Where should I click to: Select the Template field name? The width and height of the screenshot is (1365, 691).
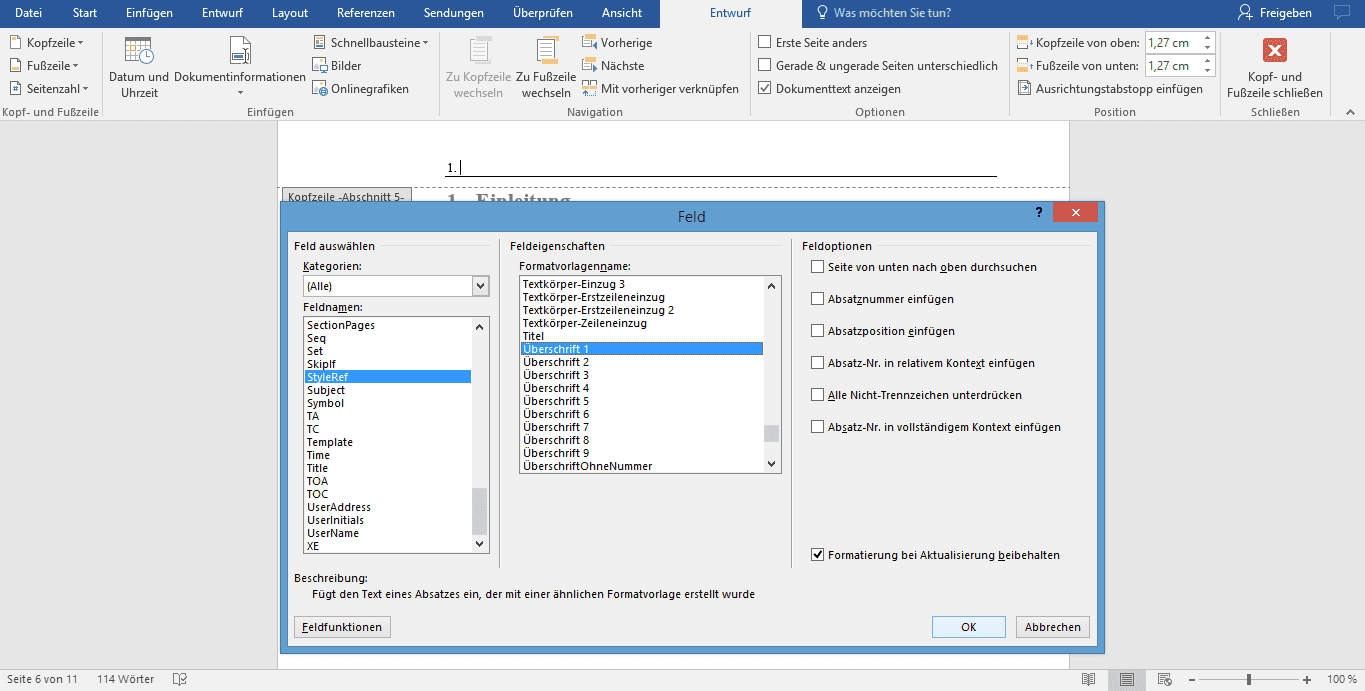pos(387,442)
